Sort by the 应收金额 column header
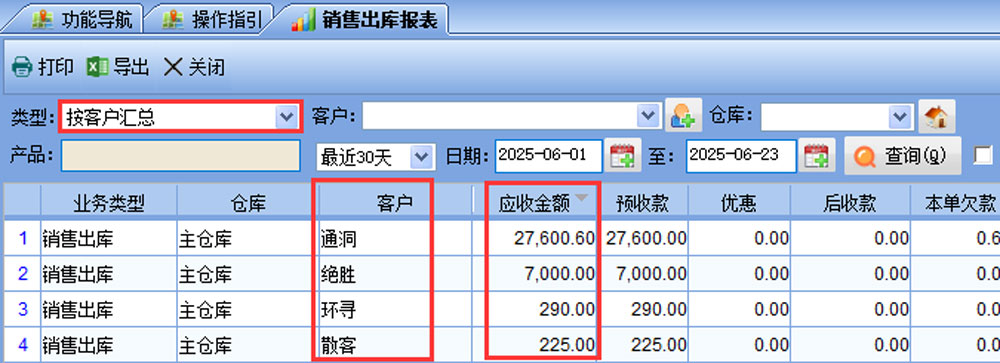This screenshot has height=363, width=1000. click(542, 203)
